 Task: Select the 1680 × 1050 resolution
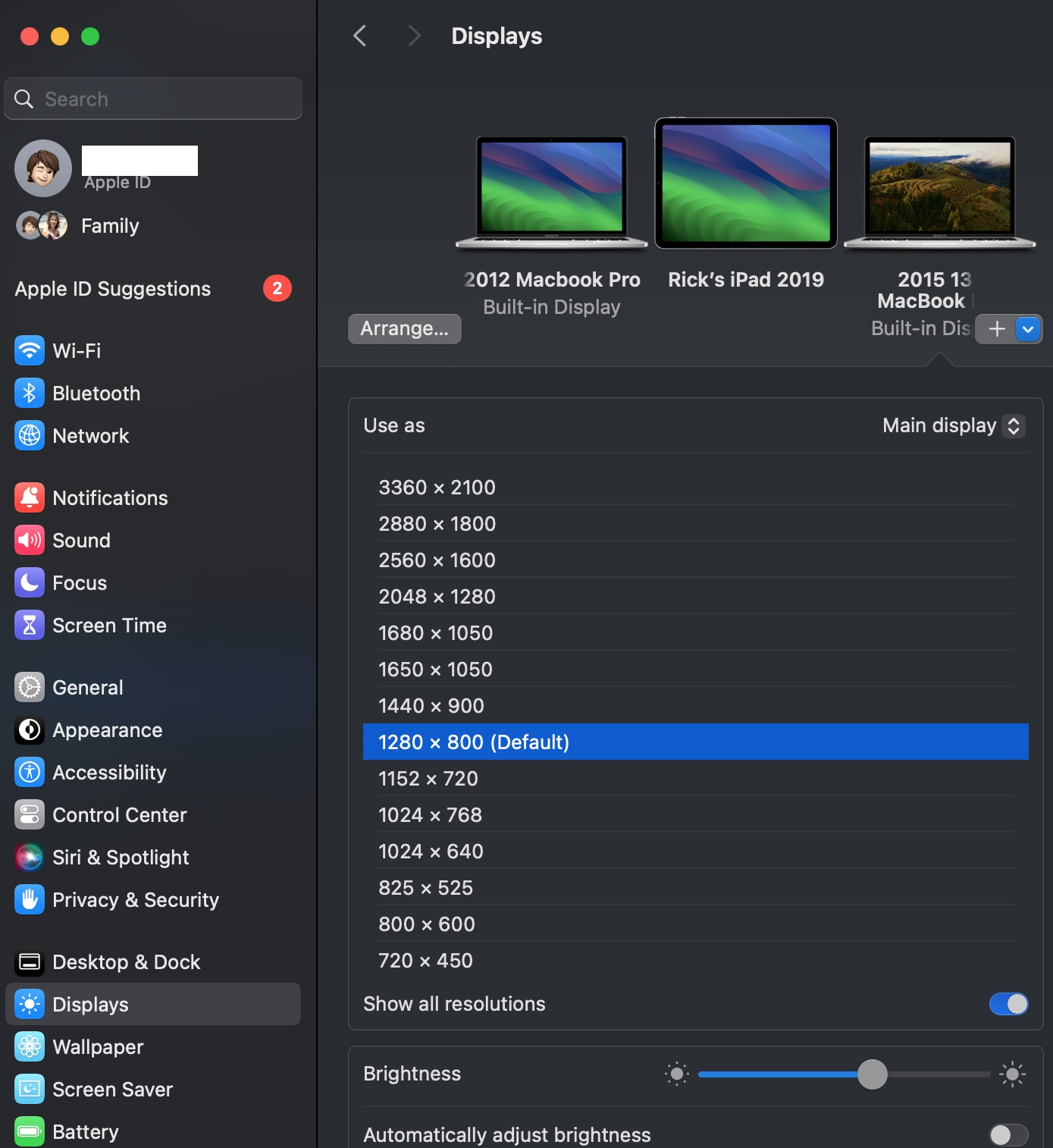tap(696, 632)
